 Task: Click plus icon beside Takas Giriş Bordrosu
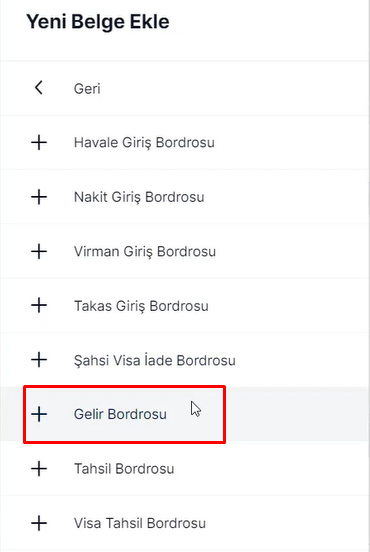(39, 306)
